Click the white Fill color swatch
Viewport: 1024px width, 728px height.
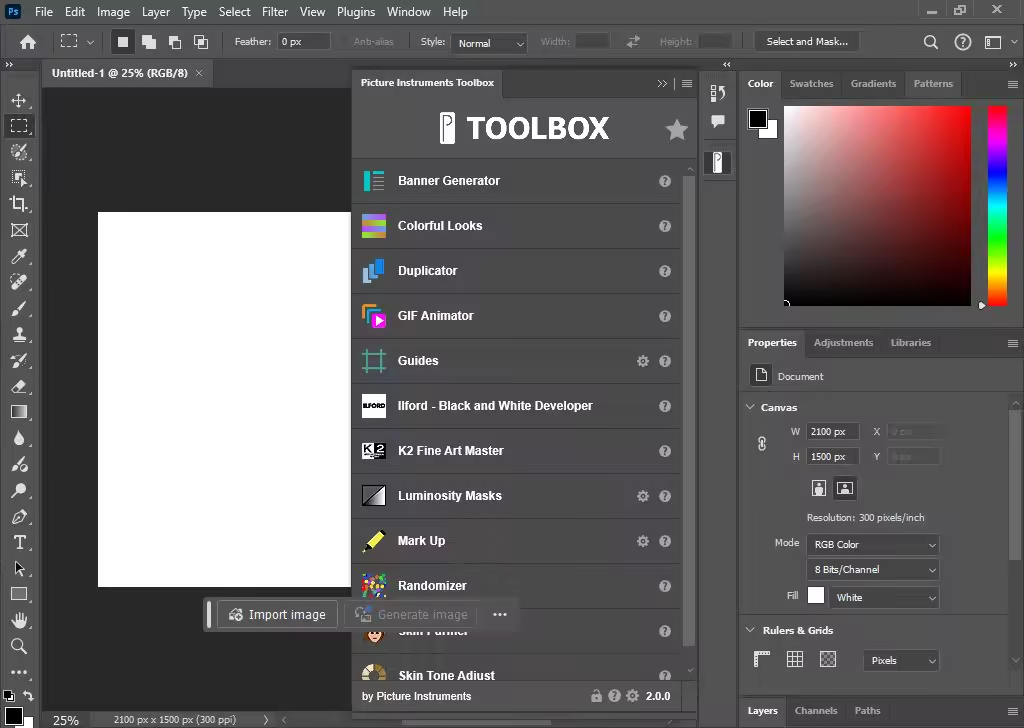(816, 595)
